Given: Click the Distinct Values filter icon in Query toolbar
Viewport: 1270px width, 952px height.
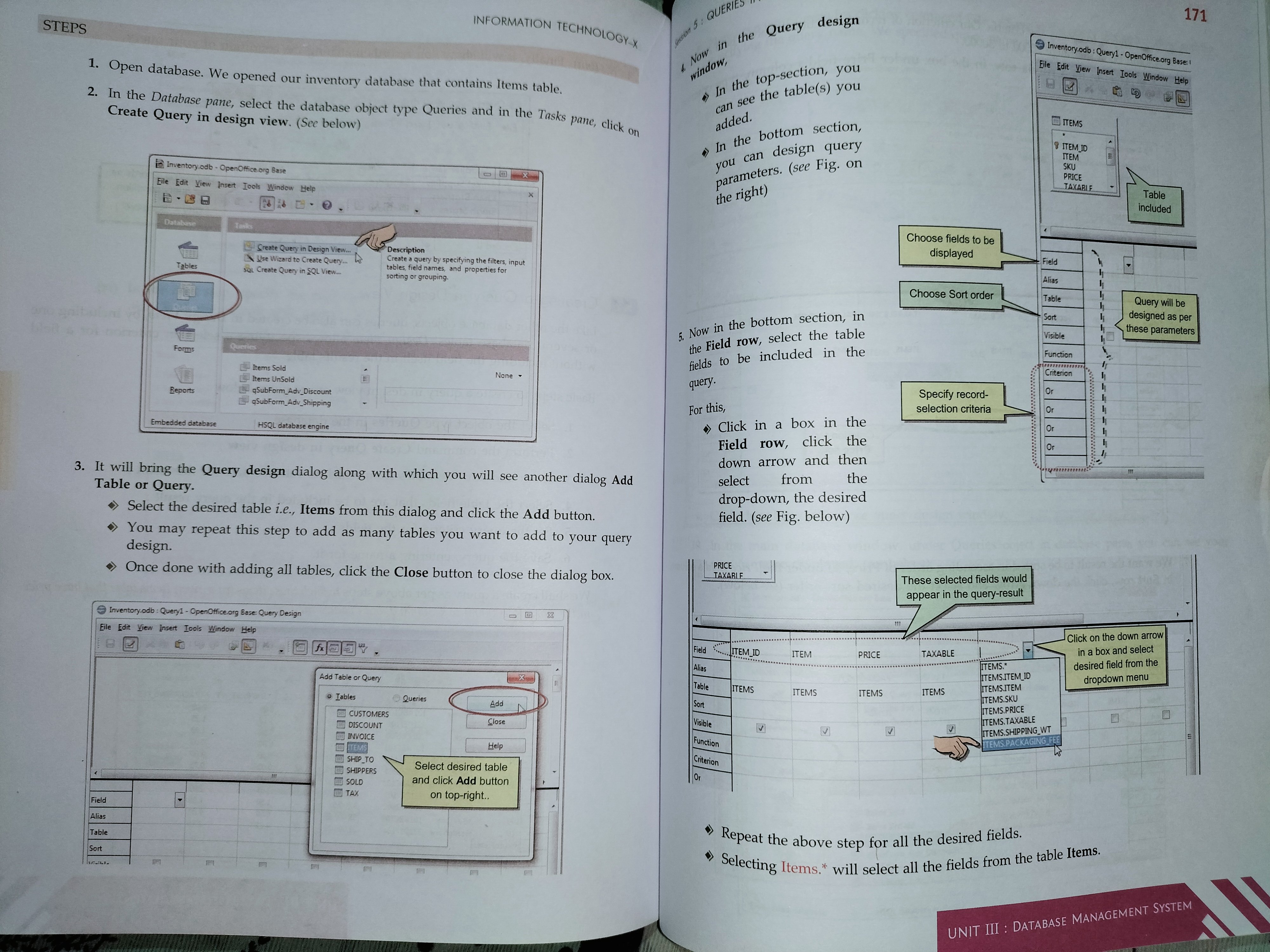Looking at the screenshot, I should coord(364,648).
